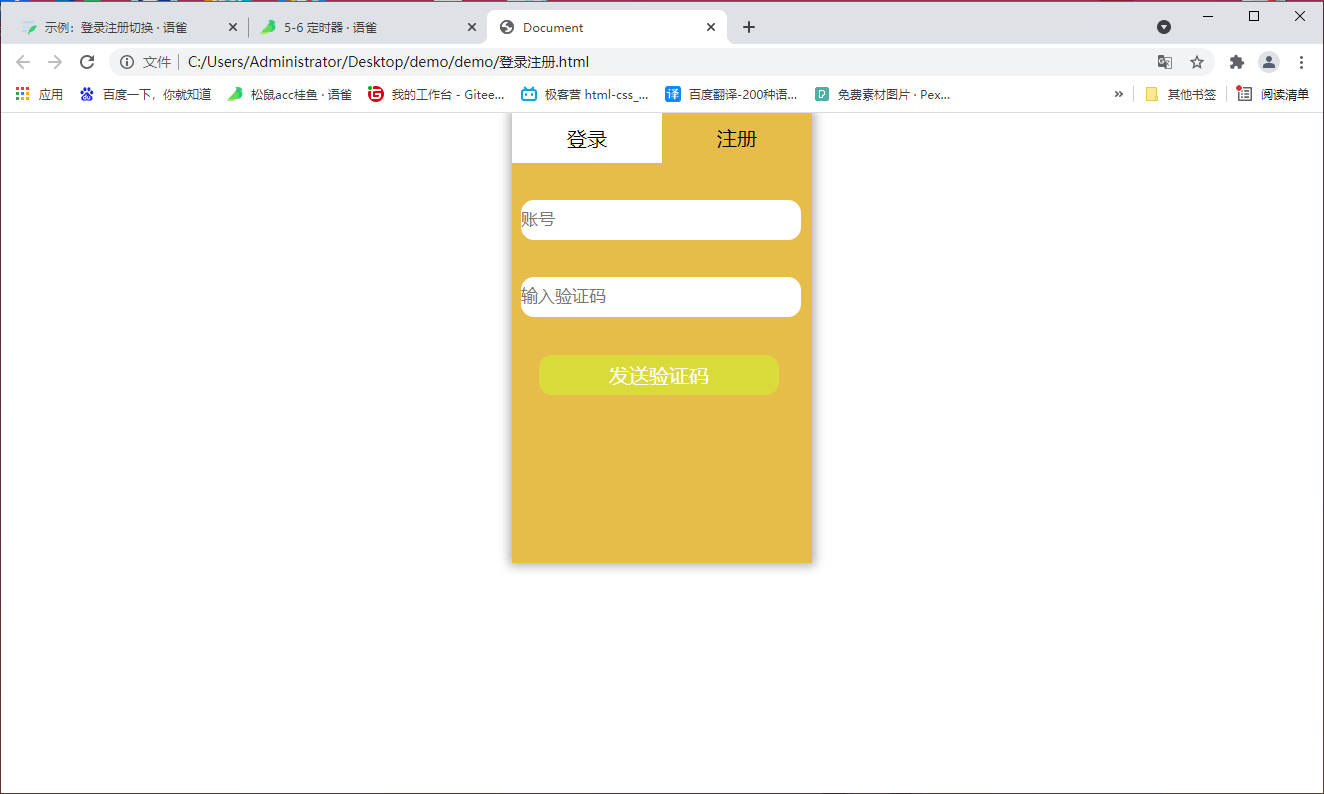The width and height of the screenshot is (1324, 794).
Task: Select the Document browser tab
Action: coord(607,28)
